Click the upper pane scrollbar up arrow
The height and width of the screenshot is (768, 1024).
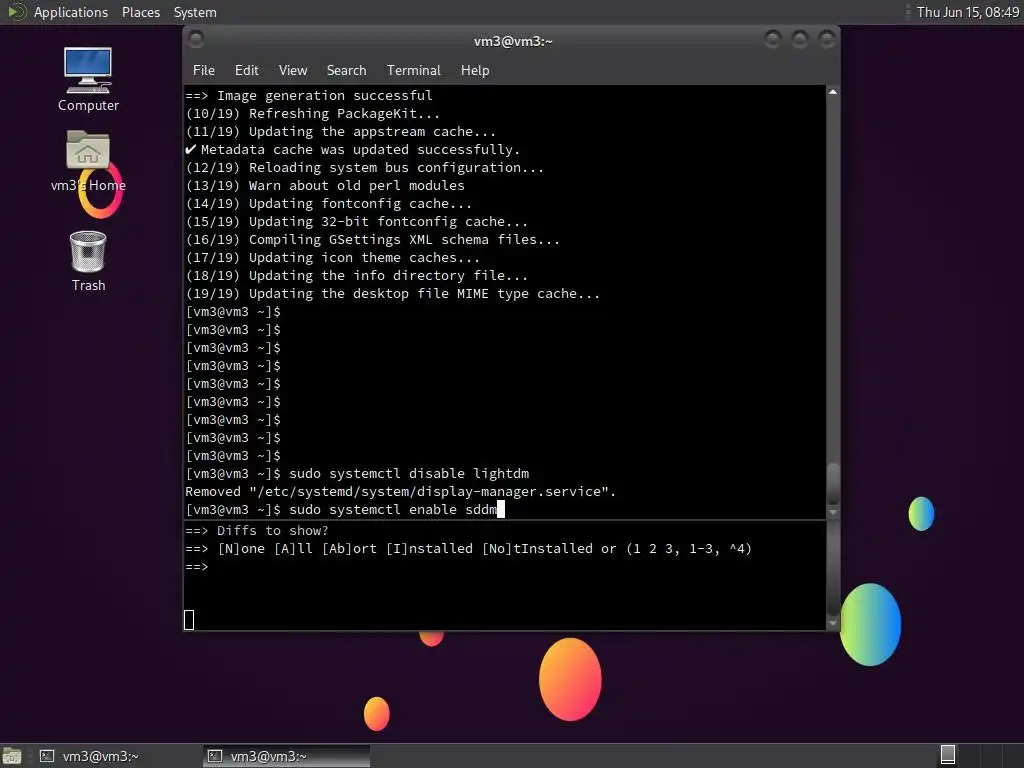pos(833,92)
